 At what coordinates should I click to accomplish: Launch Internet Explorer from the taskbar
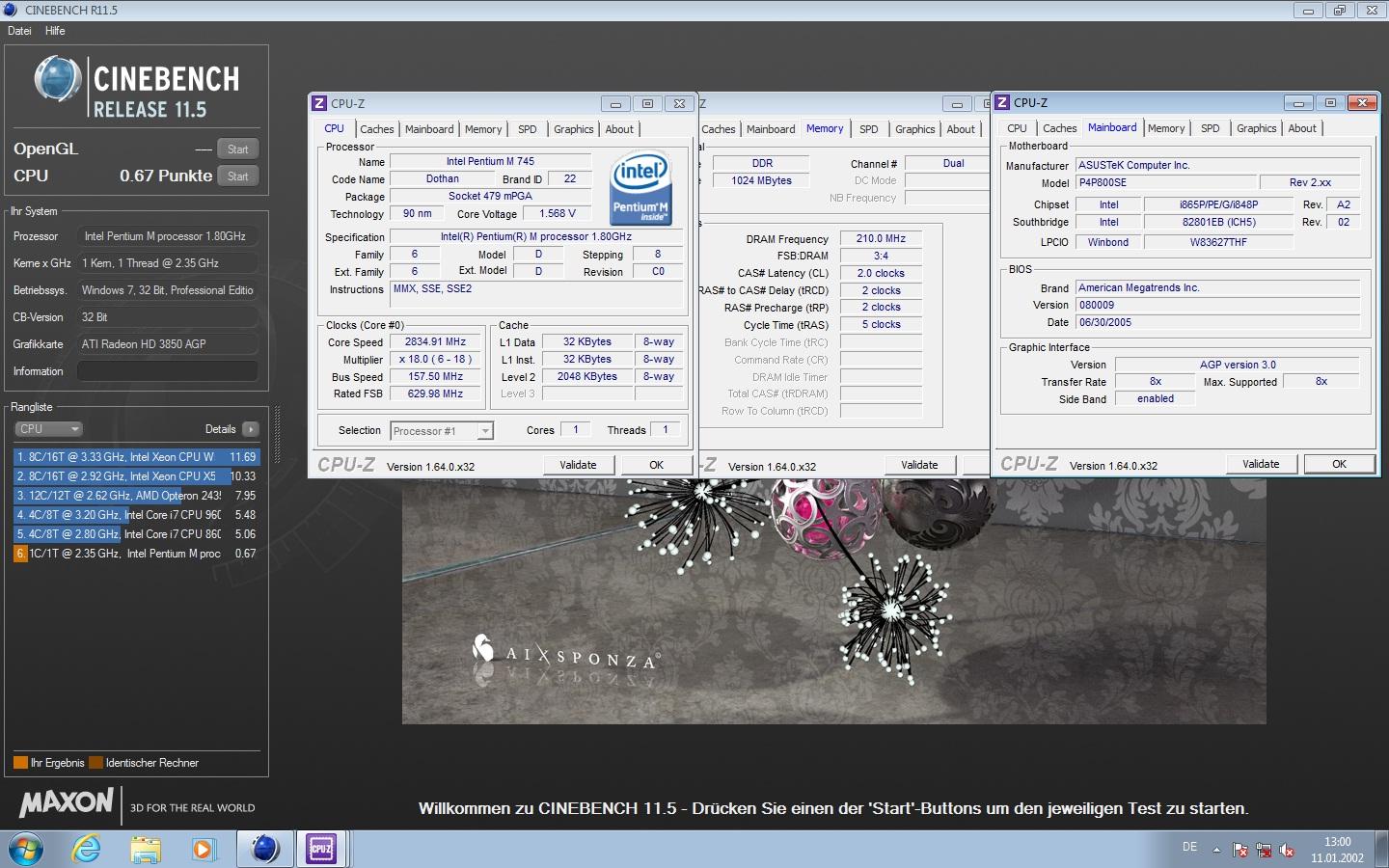pos(87,849)
